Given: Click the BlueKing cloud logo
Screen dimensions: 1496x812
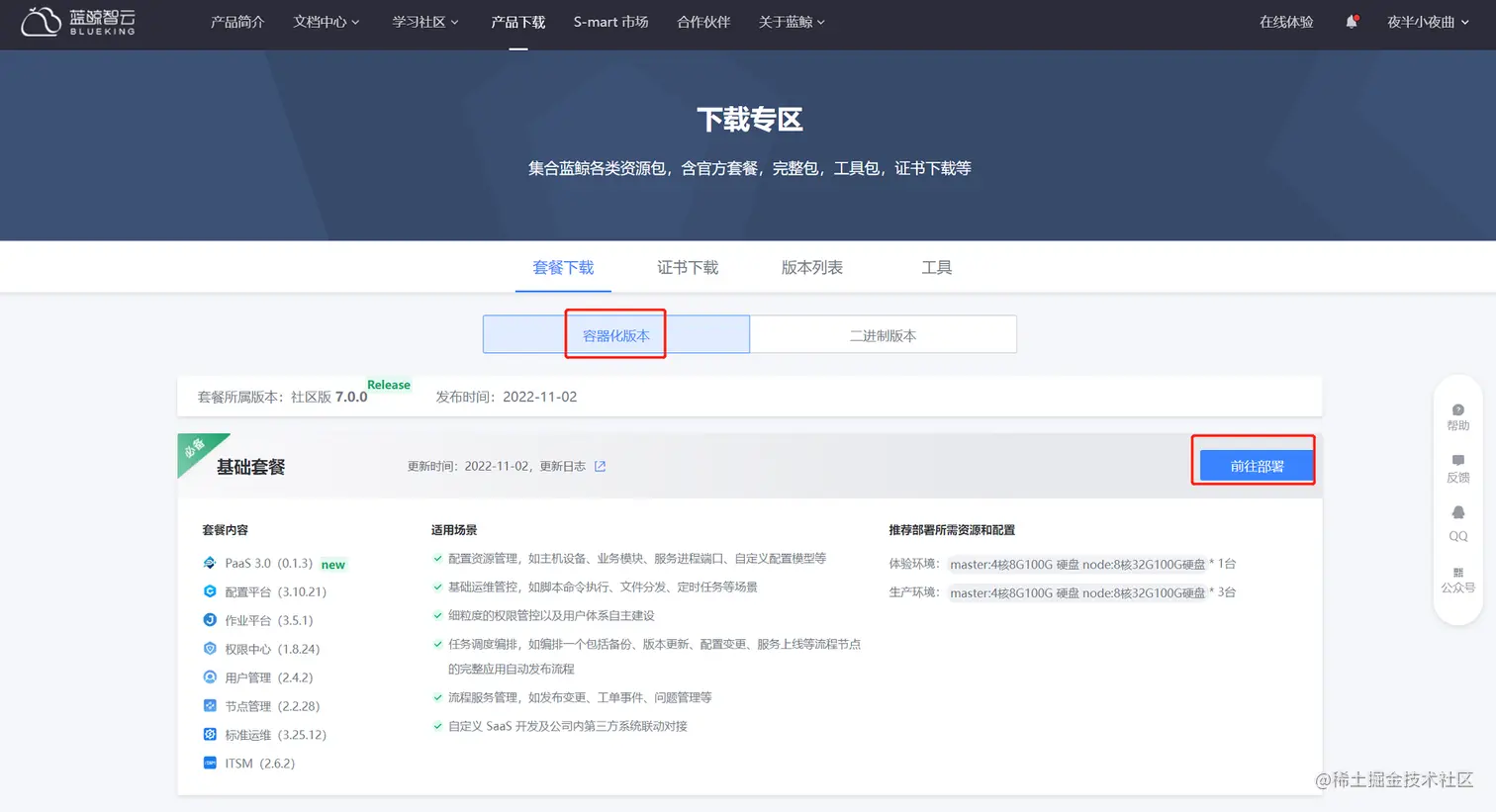Looking at the screenshot, I should pos(77,22).
